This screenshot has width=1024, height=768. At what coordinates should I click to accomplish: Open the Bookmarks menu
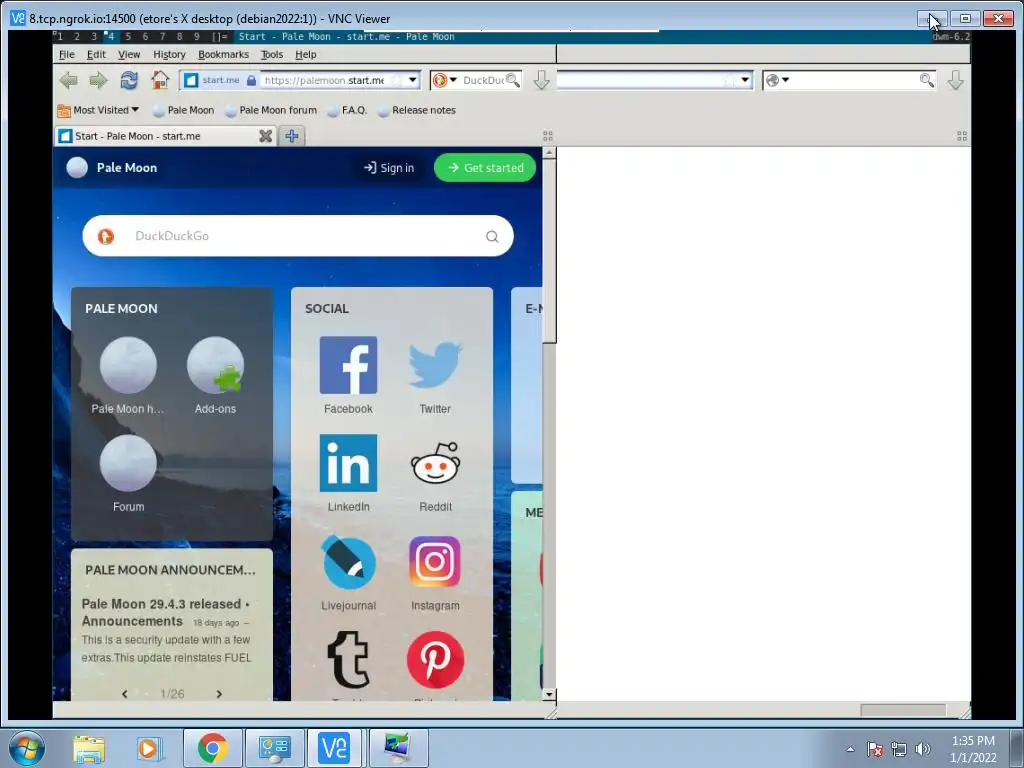223,54
